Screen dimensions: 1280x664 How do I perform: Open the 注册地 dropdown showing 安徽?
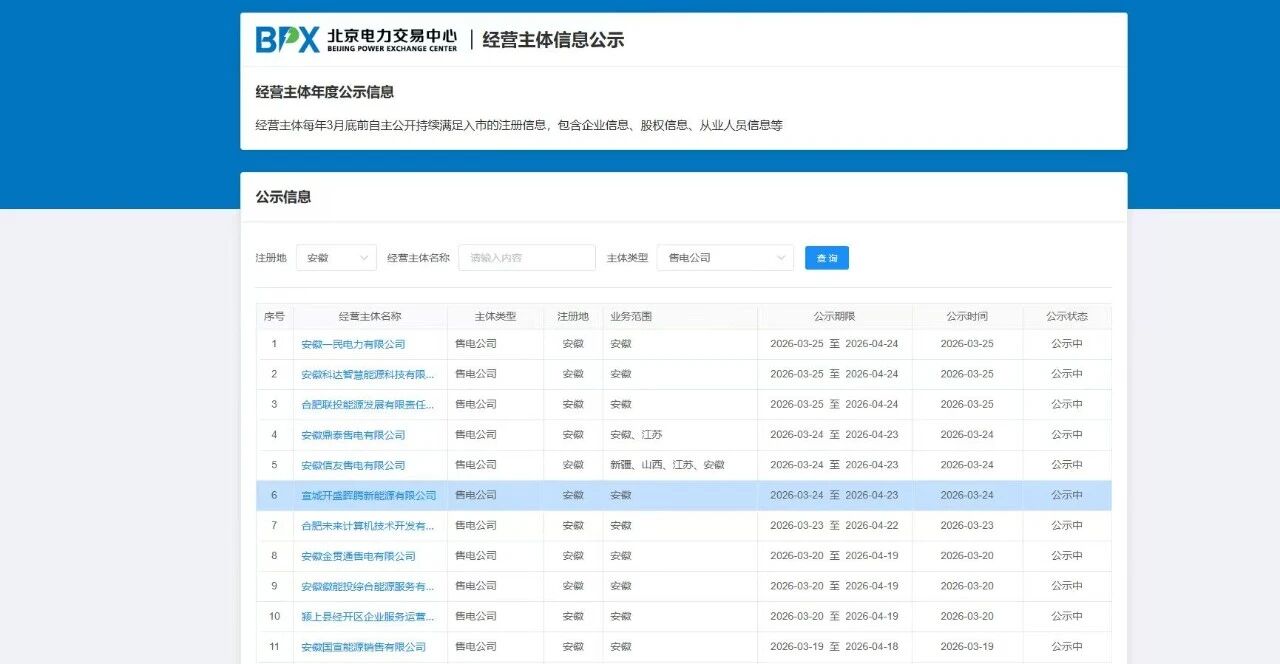tap(336, 258)
